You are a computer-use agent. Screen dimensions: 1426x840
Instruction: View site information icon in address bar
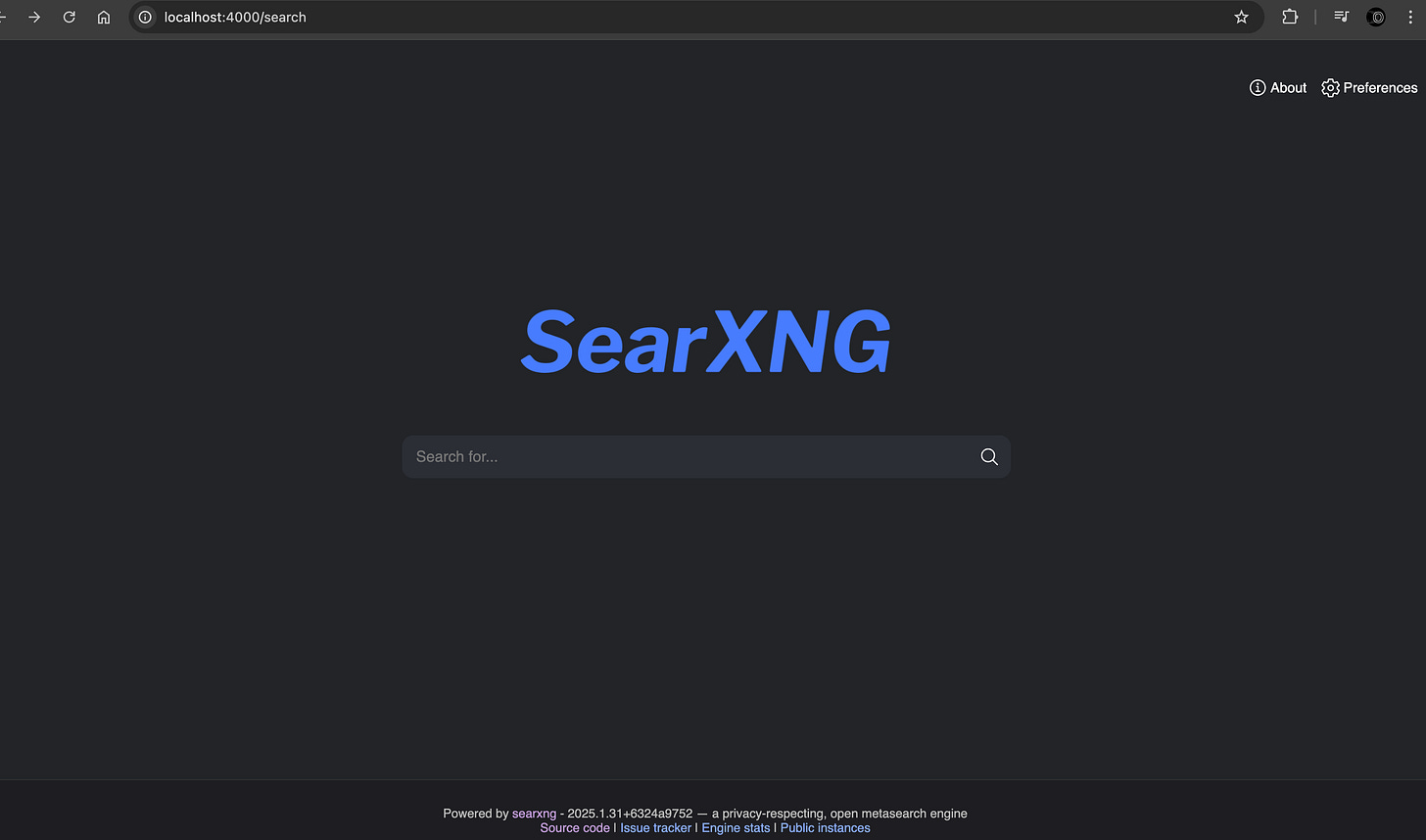[145, 18]
